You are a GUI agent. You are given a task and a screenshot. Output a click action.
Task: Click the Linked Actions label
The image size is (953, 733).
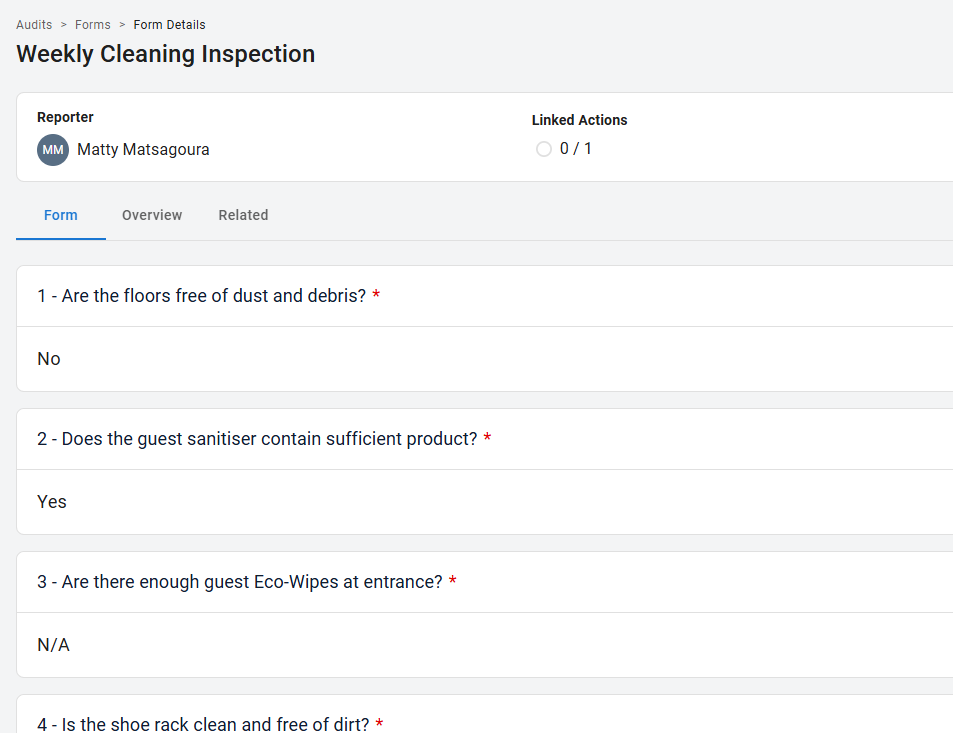[579, 120]
